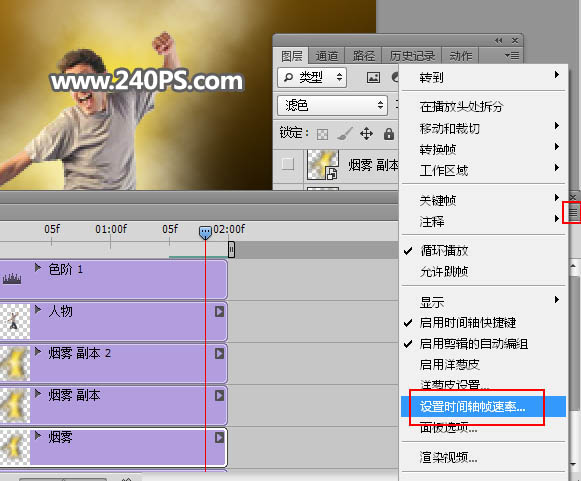Open the Layers panel flyout menu

click(x=512, y=56)
